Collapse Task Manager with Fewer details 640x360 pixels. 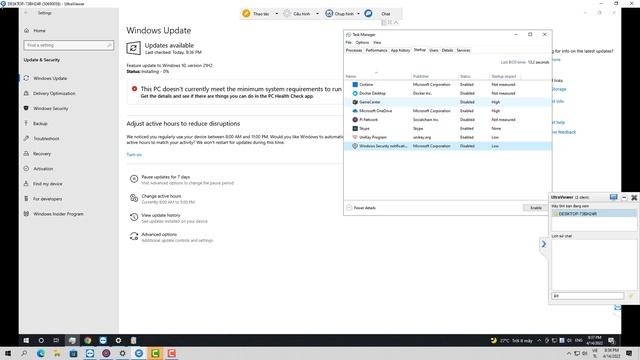pyautogui.click(x=361, y=208)
